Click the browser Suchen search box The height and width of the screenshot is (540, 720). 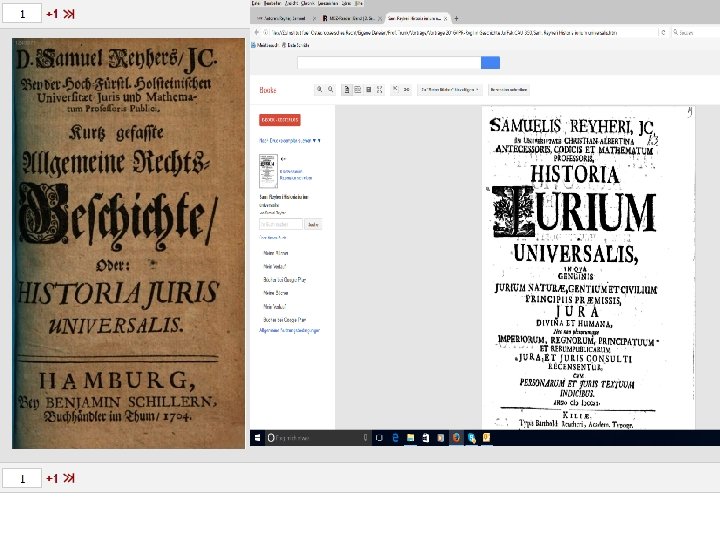pyautogui.click(x=694, y=33)
